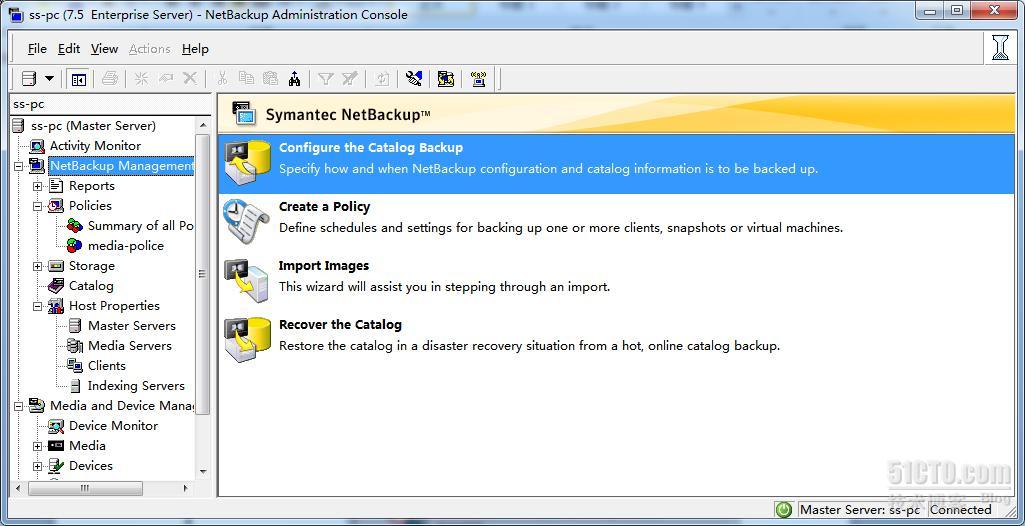This screenshot has height=526, width=1025.
Task: Click the Paste clipboard toolbar icon
Action: 271,79
